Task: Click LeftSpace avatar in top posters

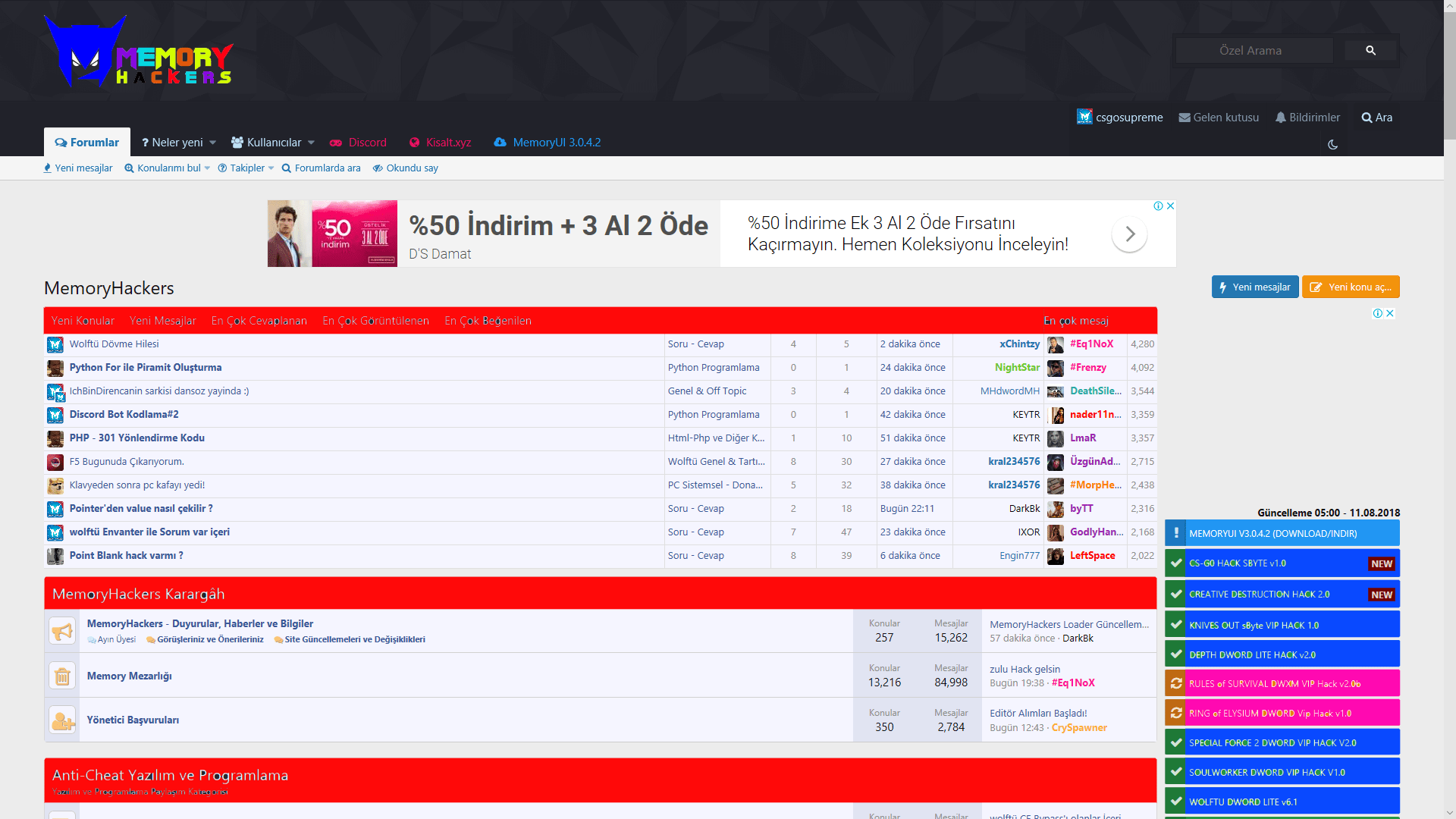Action: [x=1056, y=557]
